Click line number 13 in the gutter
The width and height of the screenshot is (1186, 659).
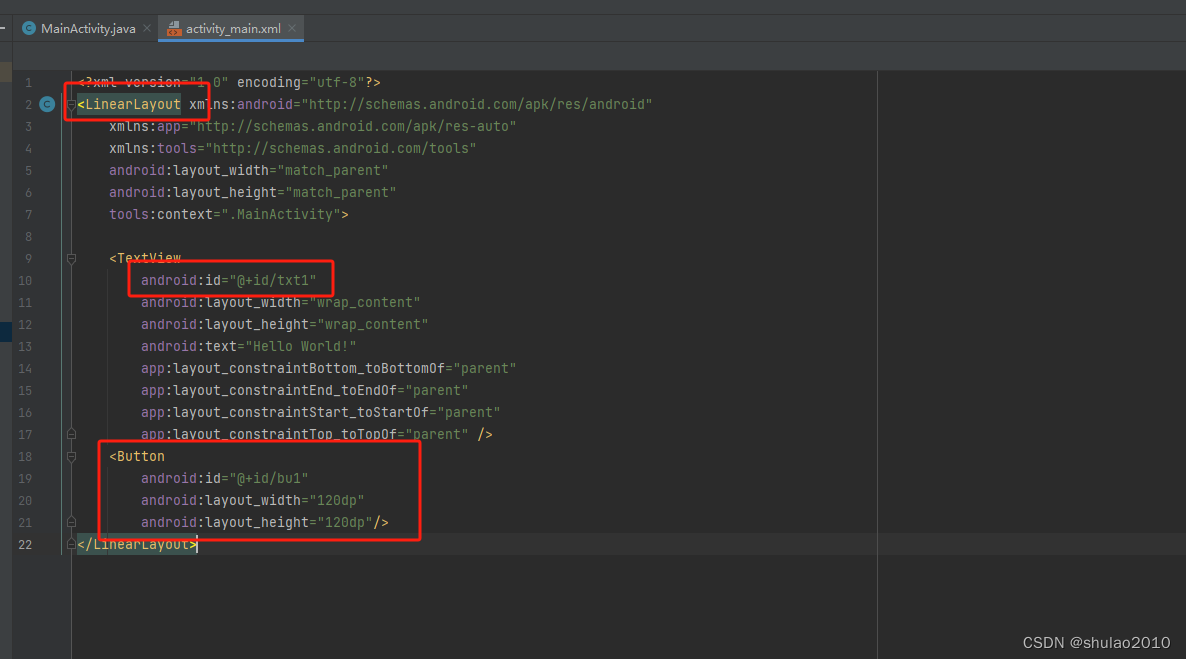[26, 346]
